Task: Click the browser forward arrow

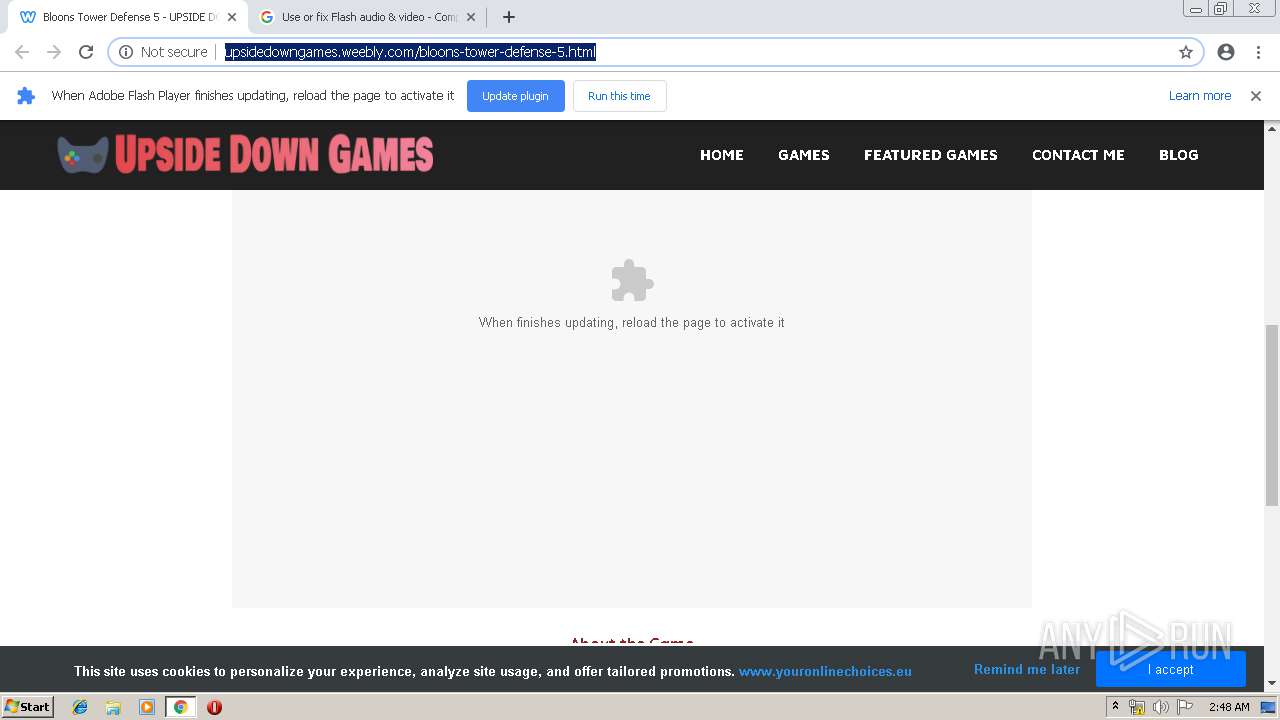Action: pos(54,52)
